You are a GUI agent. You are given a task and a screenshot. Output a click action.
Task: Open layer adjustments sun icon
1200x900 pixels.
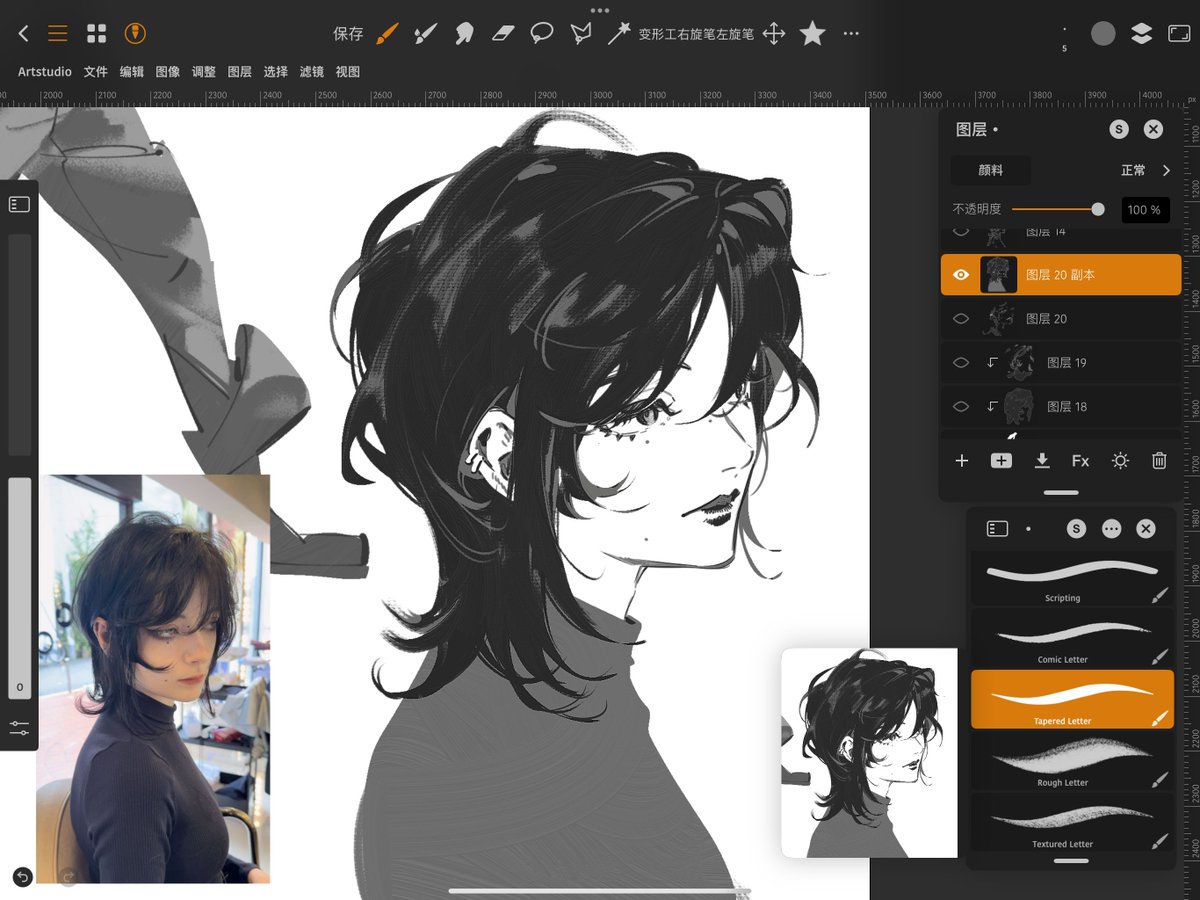pos(1120,461)
